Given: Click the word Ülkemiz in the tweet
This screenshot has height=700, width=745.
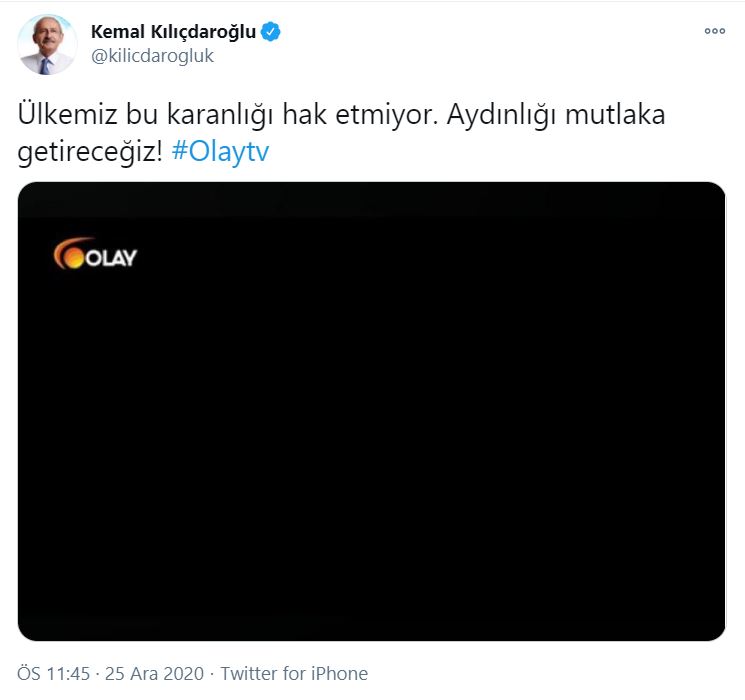Looking at the screenshot, I should [x=67, y=115].
